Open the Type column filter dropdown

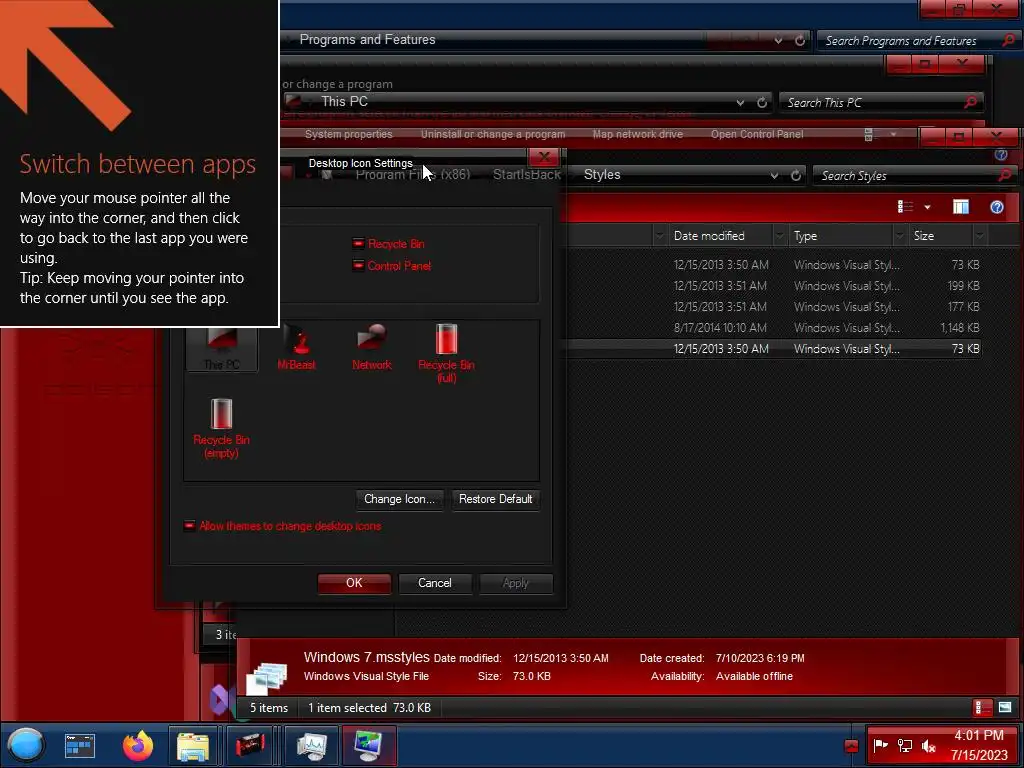click(899, 236)
